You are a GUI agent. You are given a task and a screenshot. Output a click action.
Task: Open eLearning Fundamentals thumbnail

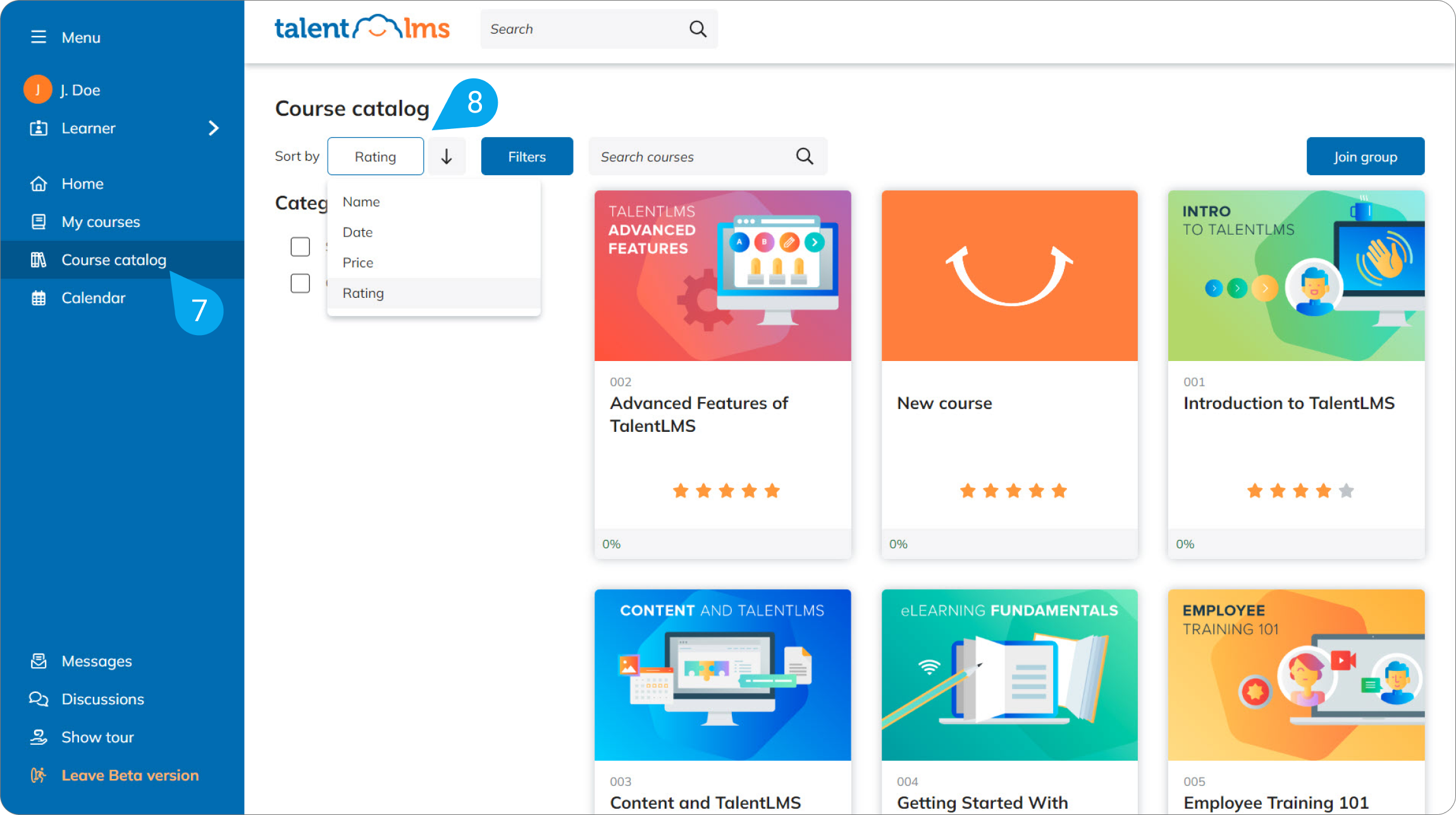pos(1009,675)
